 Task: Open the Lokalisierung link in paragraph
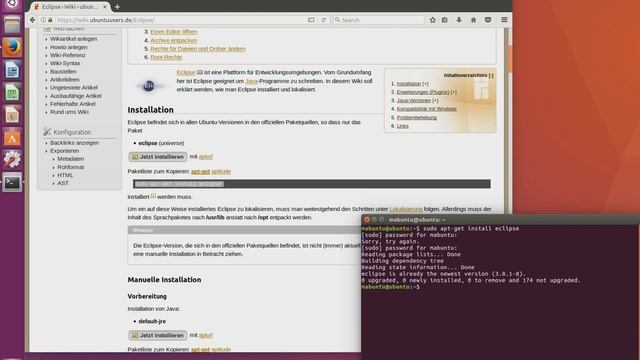coord(406,209)
